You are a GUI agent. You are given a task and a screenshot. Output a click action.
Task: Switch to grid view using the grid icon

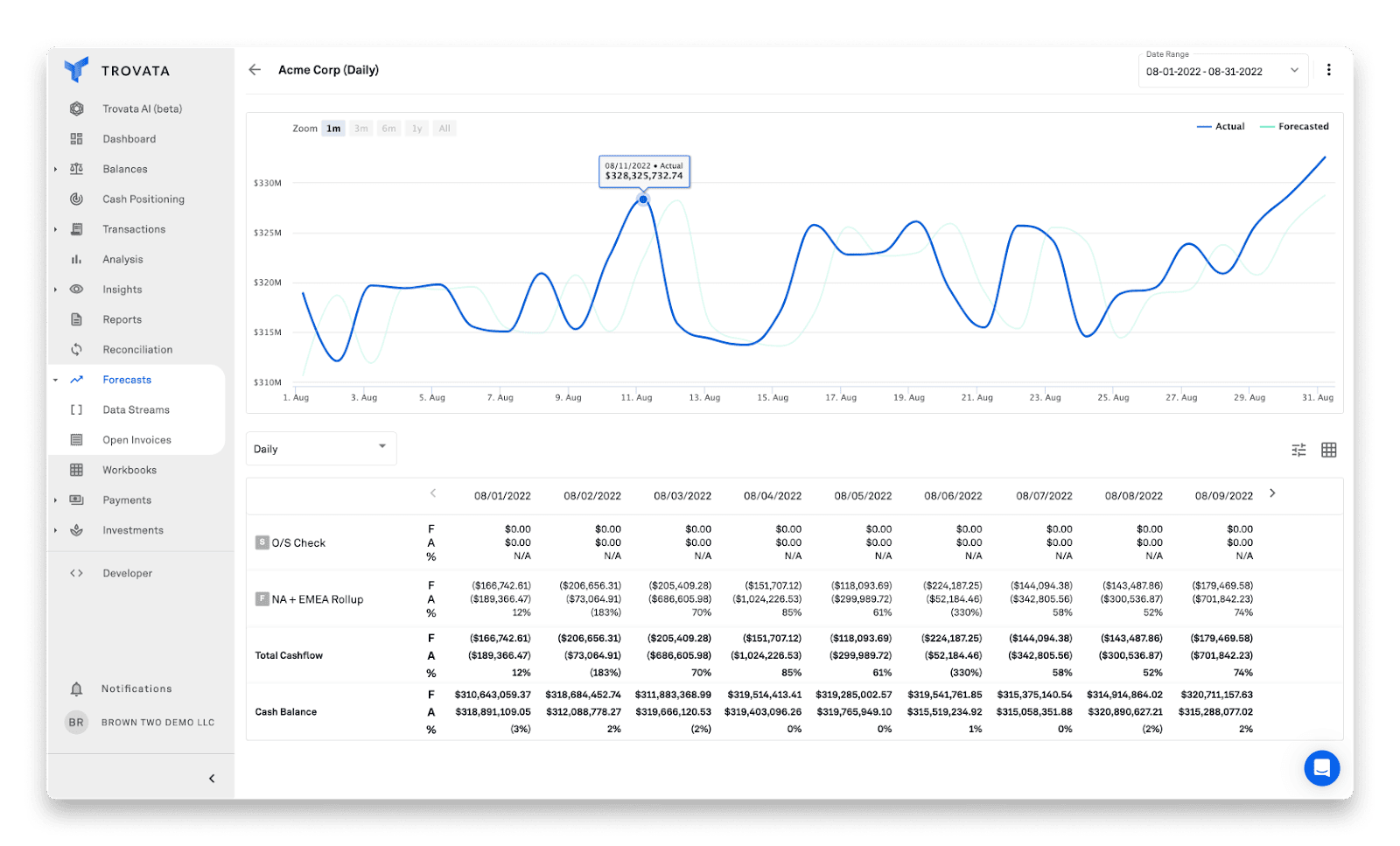click(1329, 449)
